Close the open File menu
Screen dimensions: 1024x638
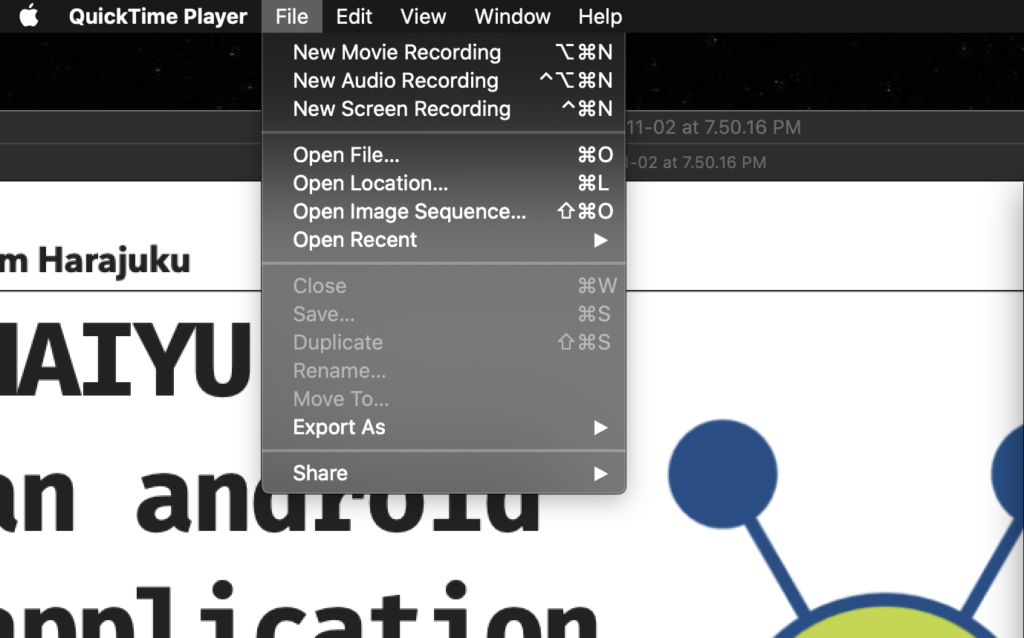click(x=292, y=16)
